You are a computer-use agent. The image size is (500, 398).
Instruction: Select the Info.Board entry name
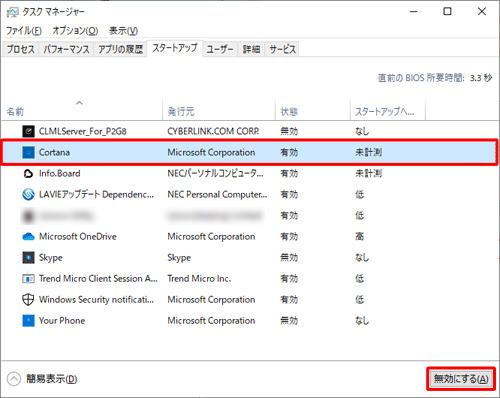click(60, 173)
